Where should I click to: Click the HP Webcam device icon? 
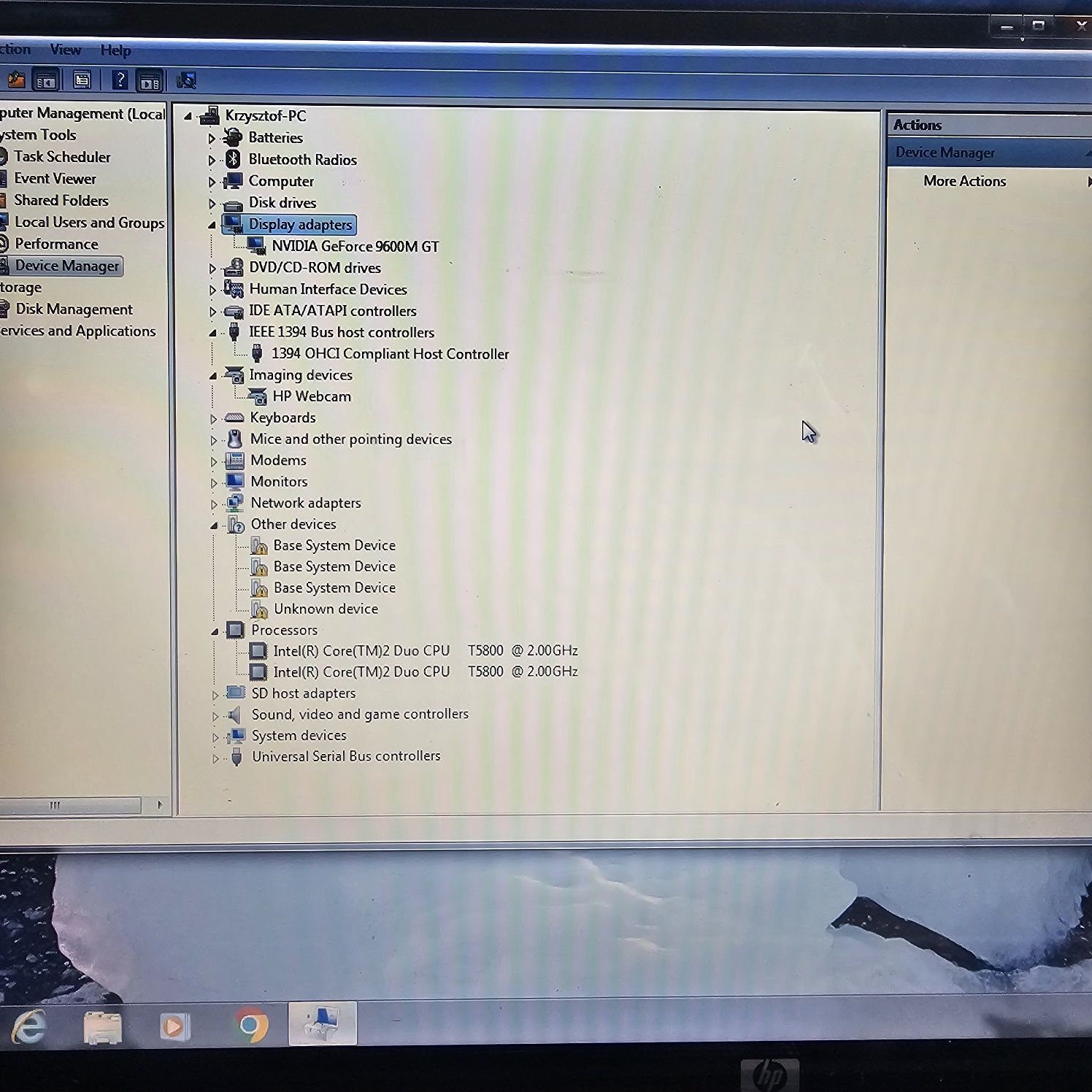[x=257, y=396]
